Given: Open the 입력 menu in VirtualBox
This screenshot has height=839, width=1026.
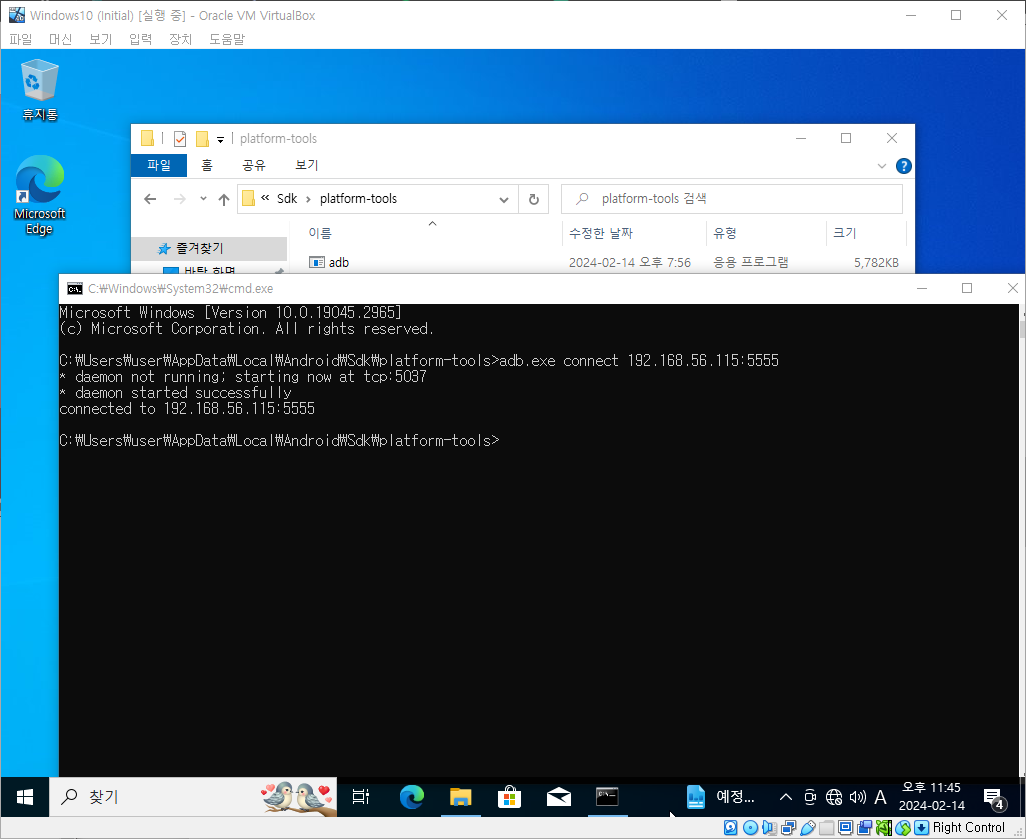Looking at the screenshot, I should pos(140,39).
